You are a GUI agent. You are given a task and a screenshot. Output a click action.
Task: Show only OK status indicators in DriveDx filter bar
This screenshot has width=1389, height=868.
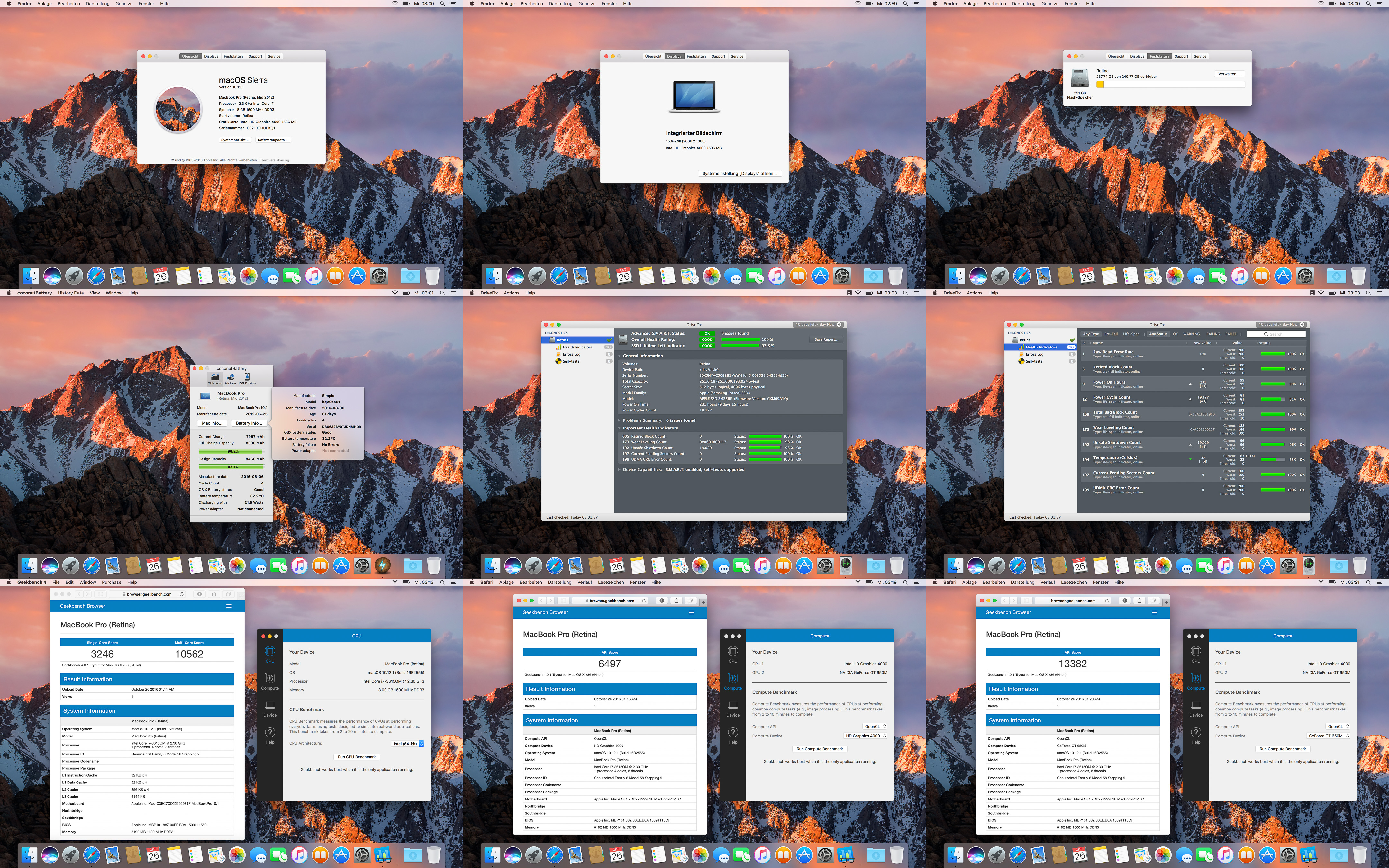(x=1175, y=334)
